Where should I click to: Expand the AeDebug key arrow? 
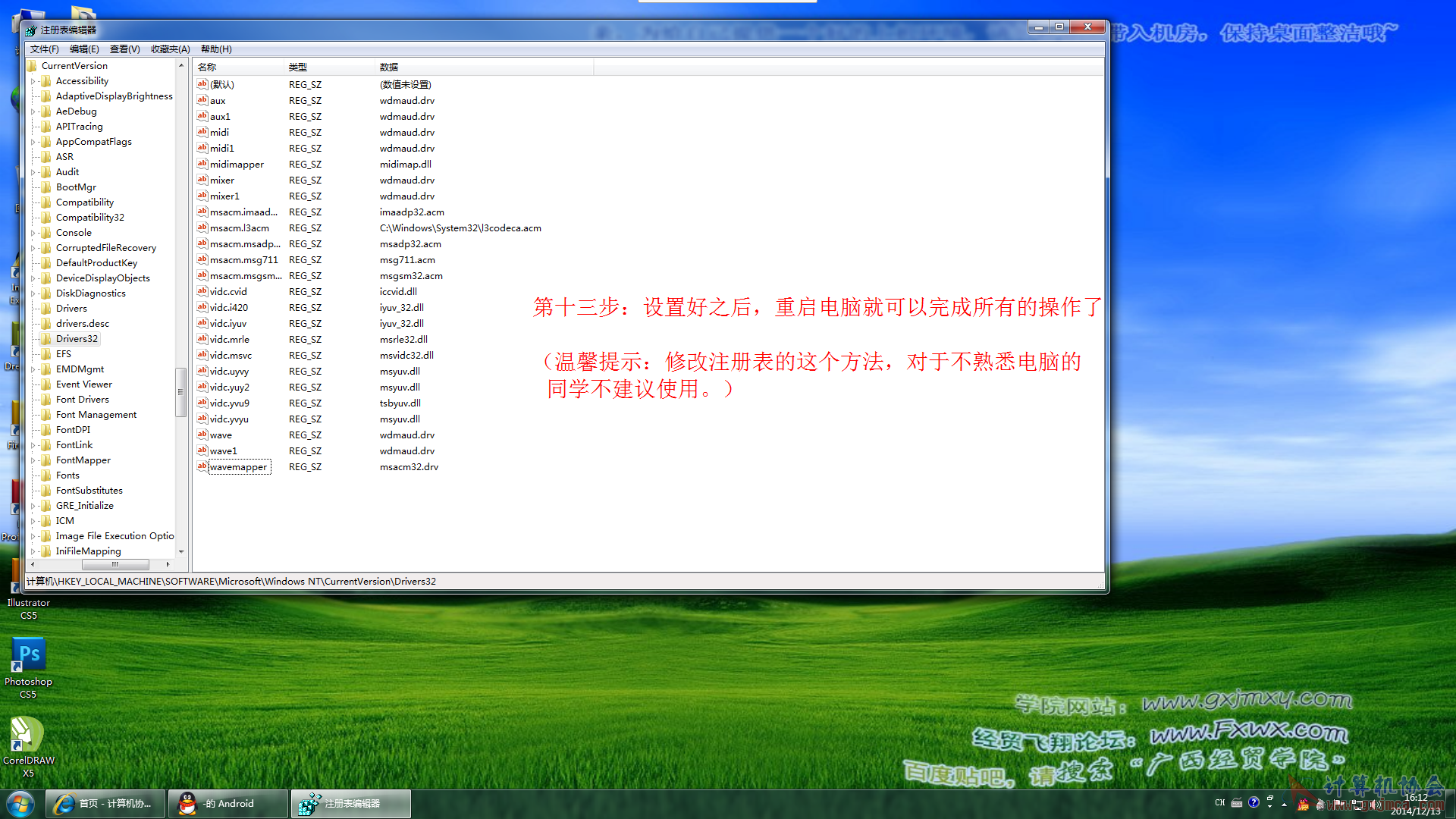33,111
